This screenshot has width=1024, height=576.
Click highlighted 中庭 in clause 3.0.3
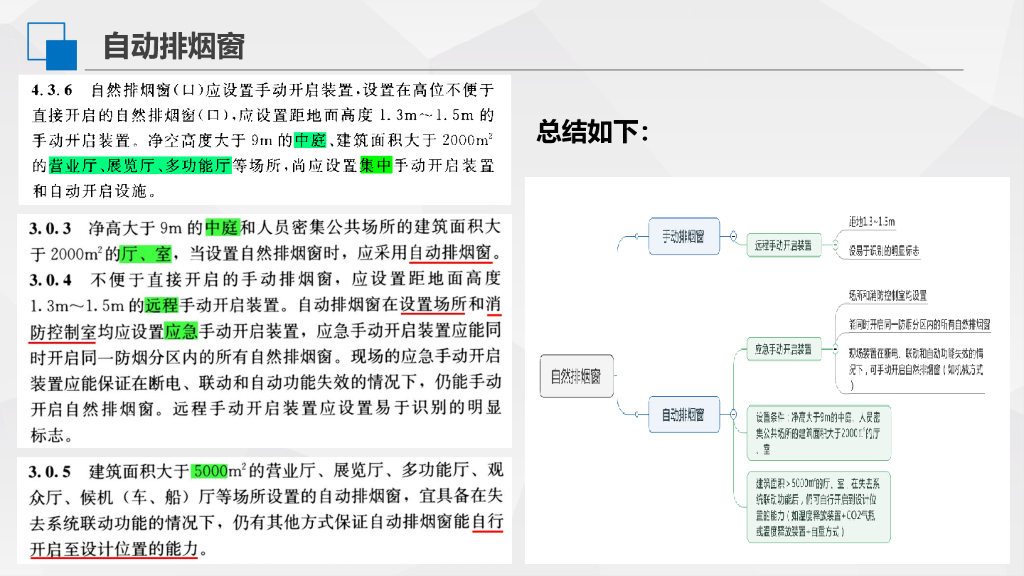[x=222, y=227]
